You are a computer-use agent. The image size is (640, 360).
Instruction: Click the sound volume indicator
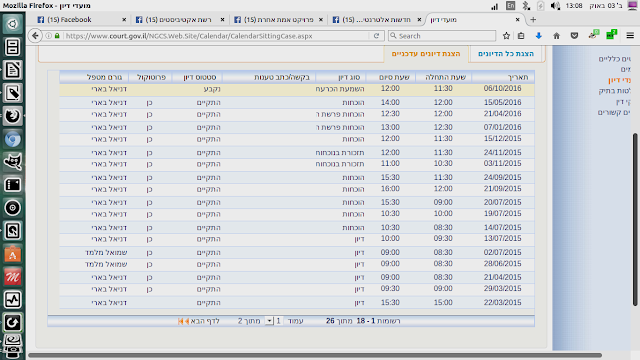coord(555,6)
